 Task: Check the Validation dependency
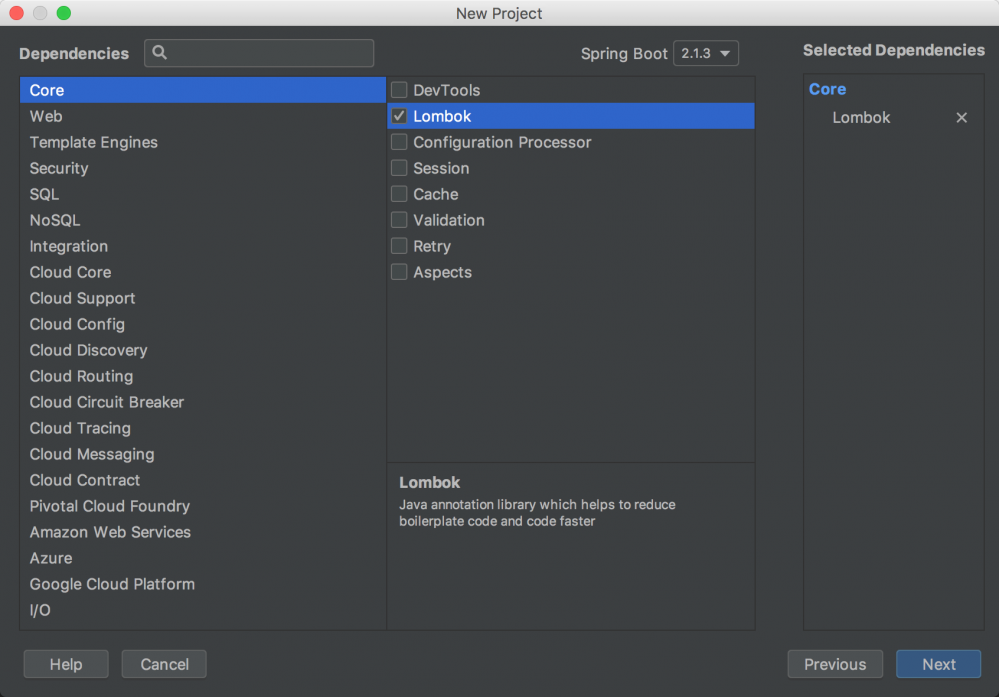point(398,220)
